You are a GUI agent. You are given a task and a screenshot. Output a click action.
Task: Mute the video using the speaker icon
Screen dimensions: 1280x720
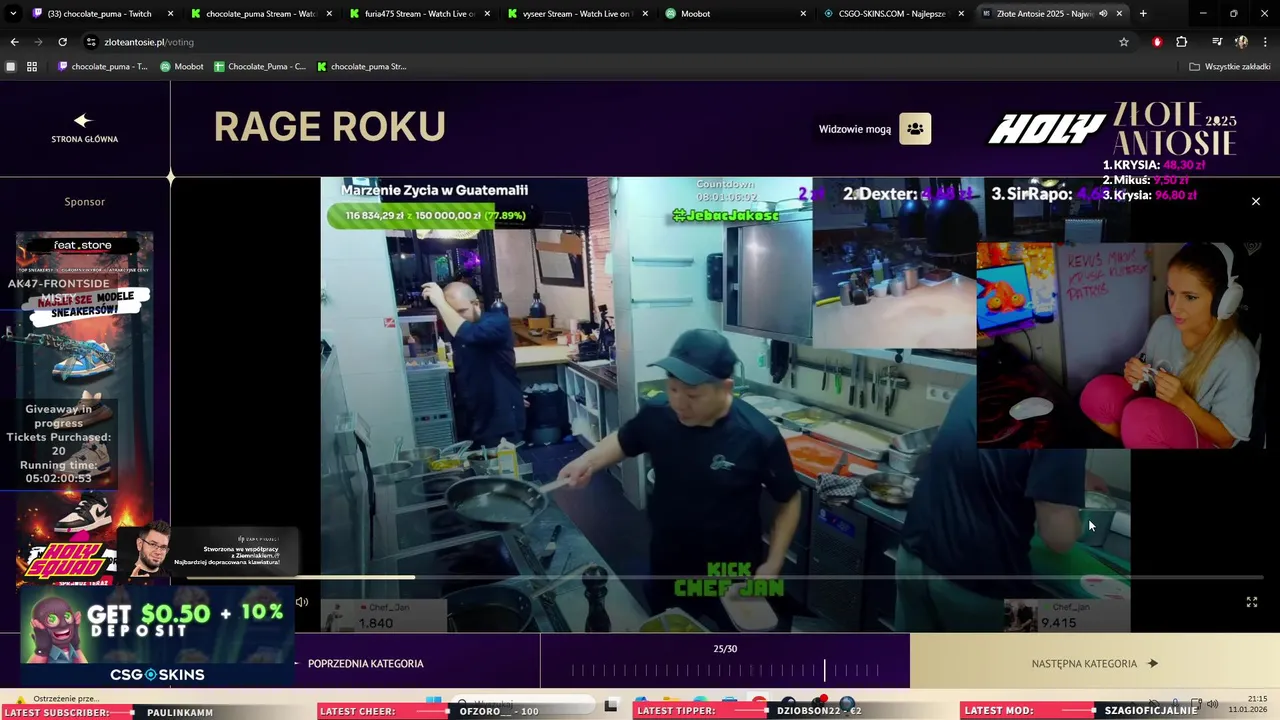tap(302, 602)
